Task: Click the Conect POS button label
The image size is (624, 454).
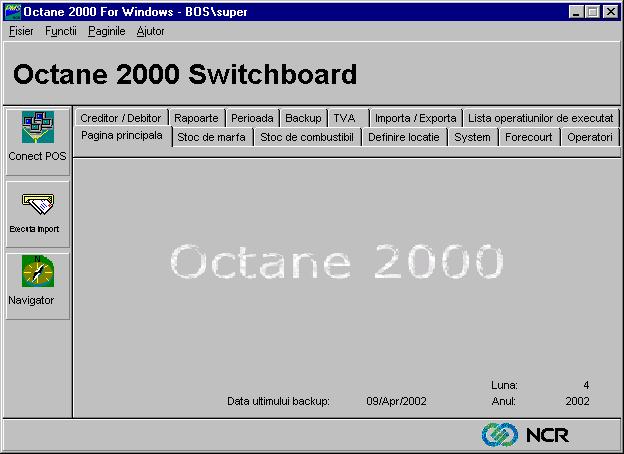Action: (37, 156)
